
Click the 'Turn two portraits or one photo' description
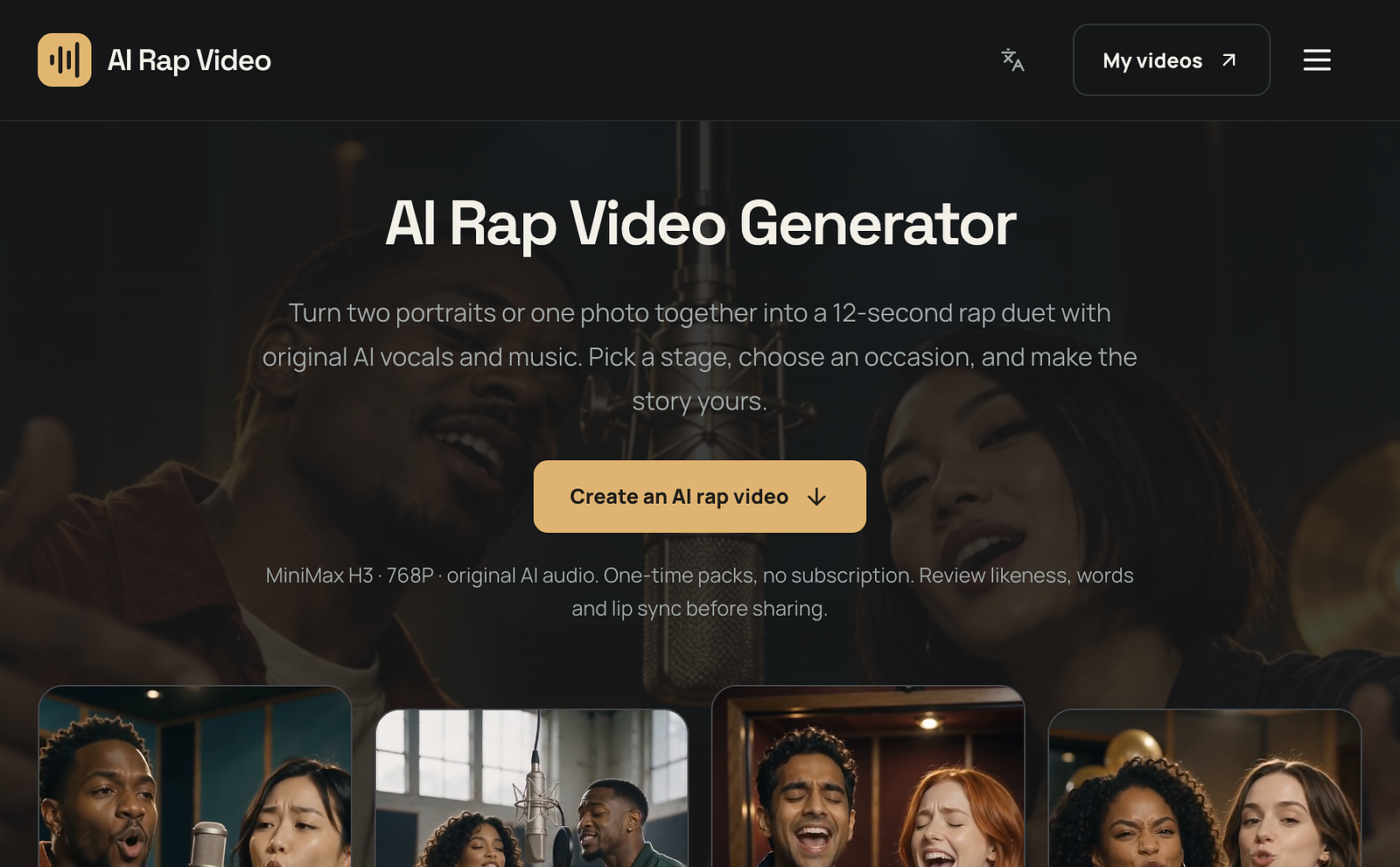click(700, 357)
